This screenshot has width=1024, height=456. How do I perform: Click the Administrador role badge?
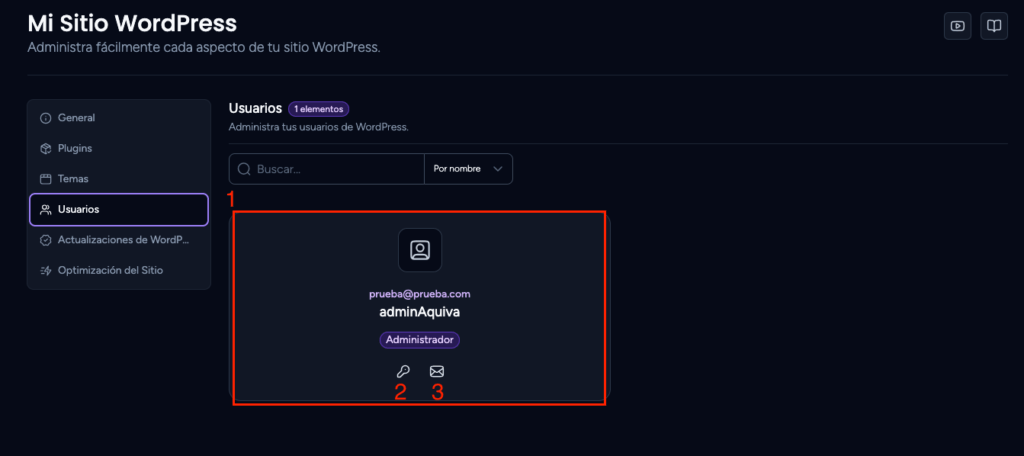click(x=420, y=340)
